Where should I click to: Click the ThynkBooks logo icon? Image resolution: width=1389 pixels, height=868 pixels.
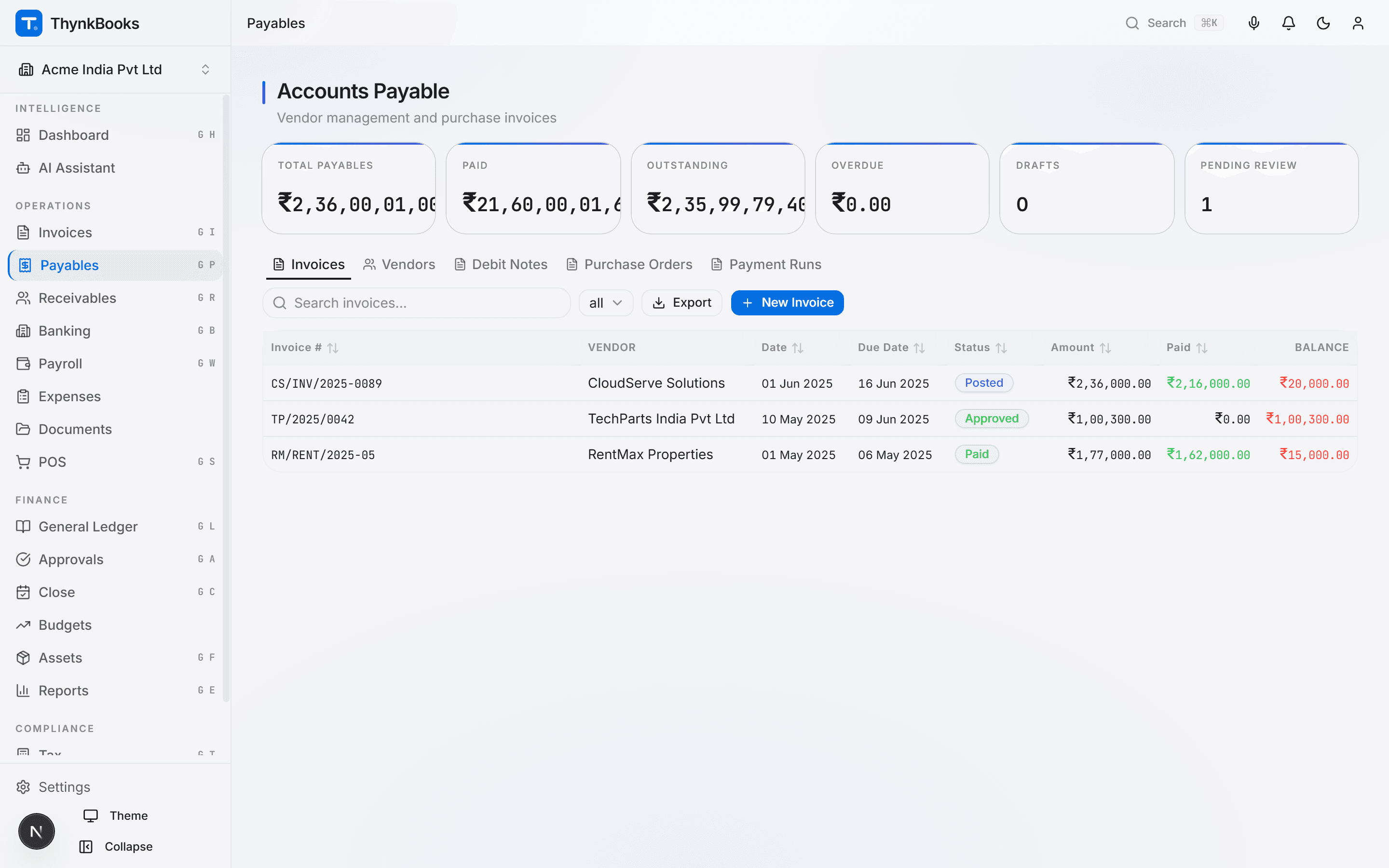[29, 23]
